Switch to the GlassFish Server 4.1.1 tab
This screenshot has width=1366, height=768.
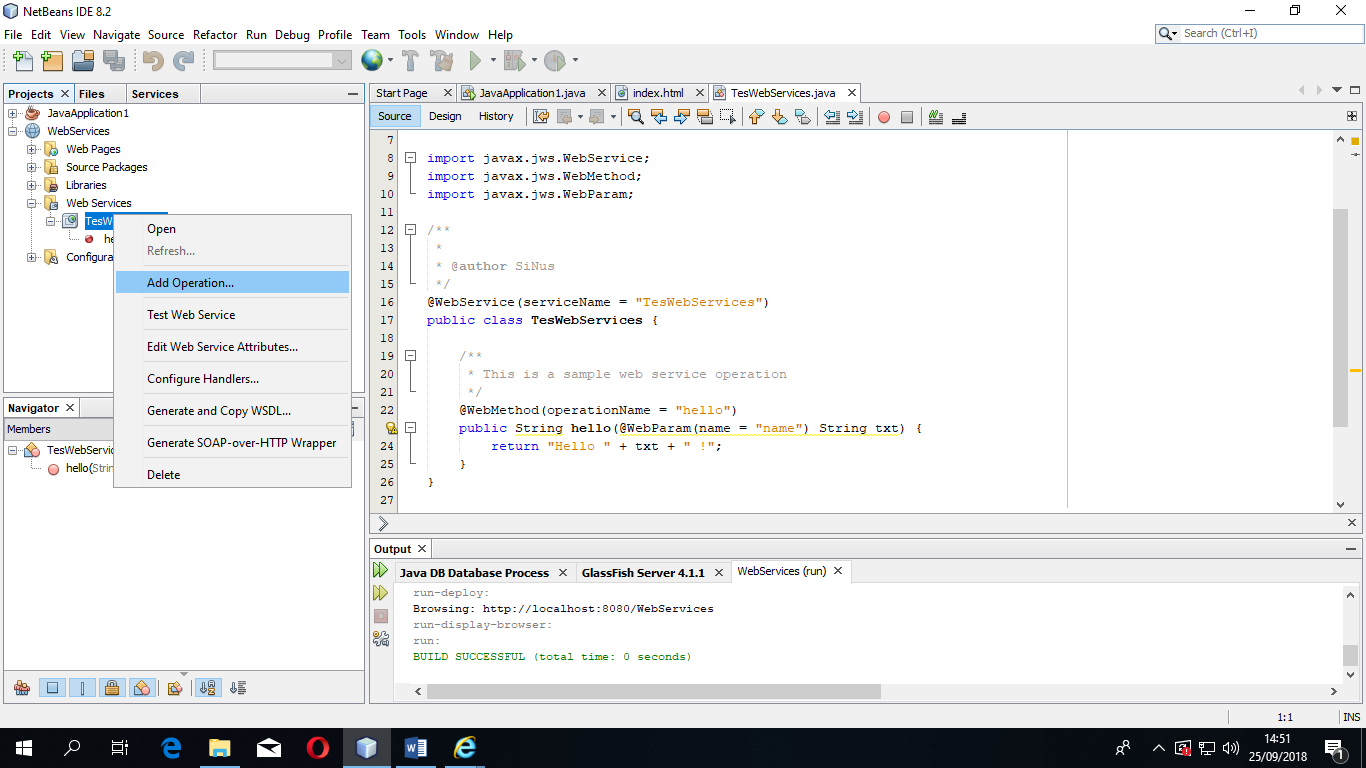coord(642,573)
